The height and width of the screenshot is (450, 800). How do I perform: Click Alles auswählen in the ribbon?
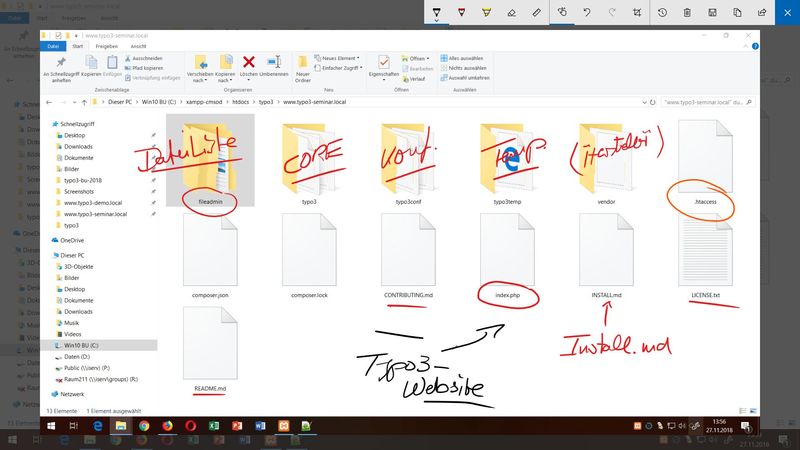pos(469,59)
